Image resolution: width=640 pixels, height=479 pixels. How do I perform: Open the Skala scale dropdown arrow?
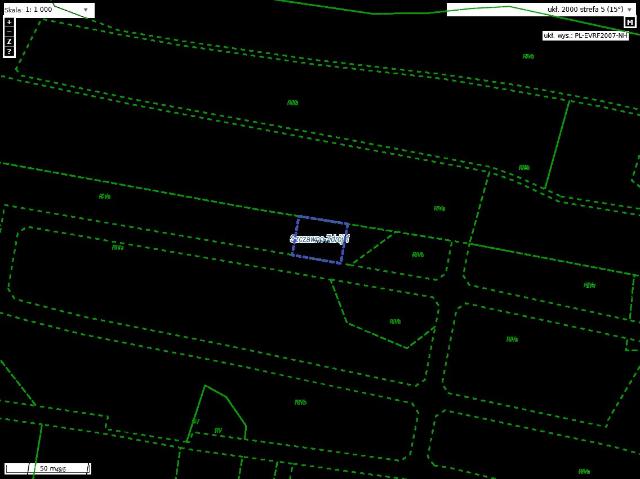[x=86, y=10]
